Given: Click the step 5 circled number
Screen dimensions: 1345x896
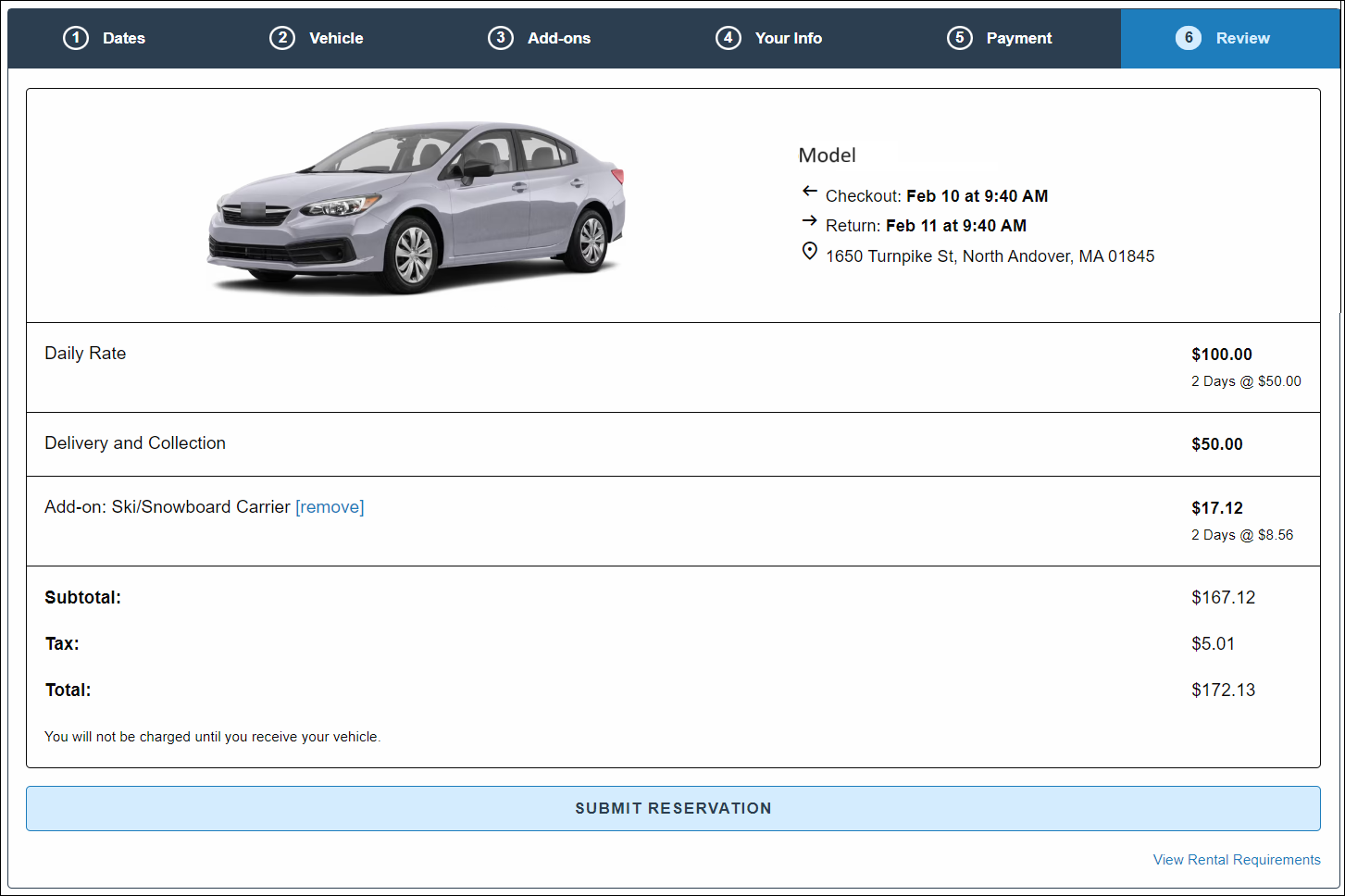Looking at the screenshot, I should (960, 38).
